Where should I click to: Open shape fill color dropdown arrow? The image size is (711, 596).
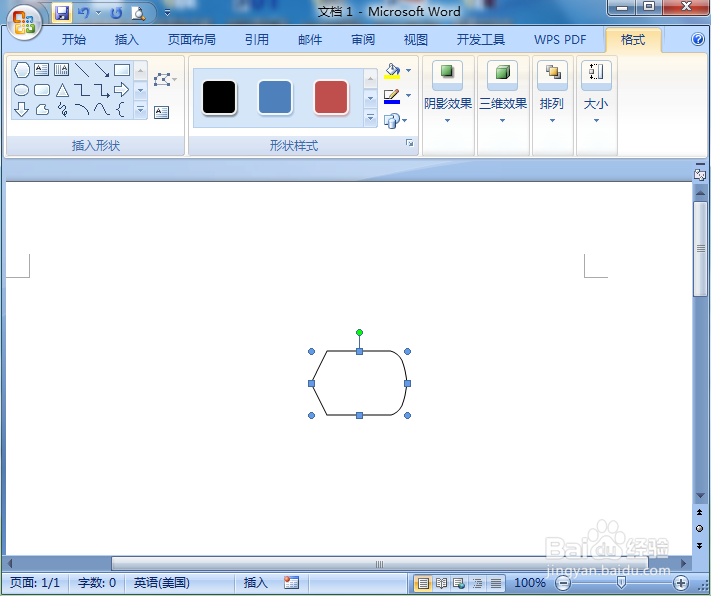(409, 70)
